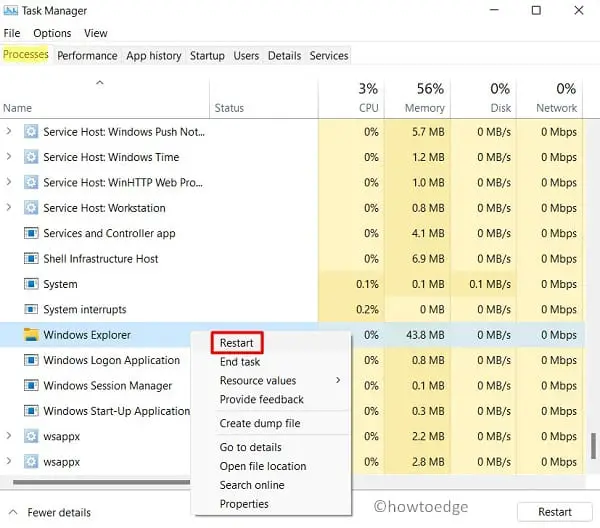Expand Service Host: Windows Push Notifications group
This screenshot has height=528, width=600.
click(10, 131)
